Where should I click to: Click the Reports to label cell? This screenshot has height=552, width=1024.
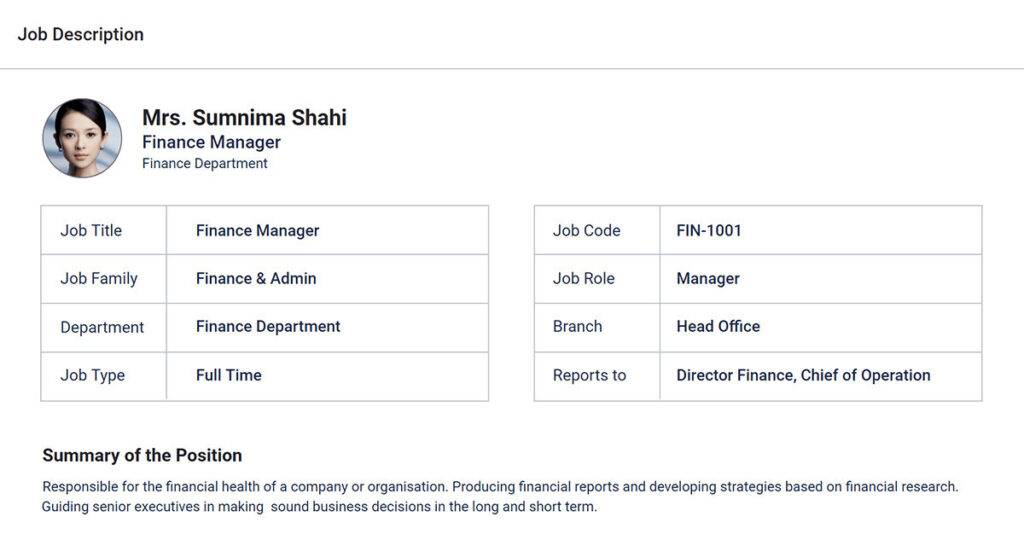coord(589,375)
